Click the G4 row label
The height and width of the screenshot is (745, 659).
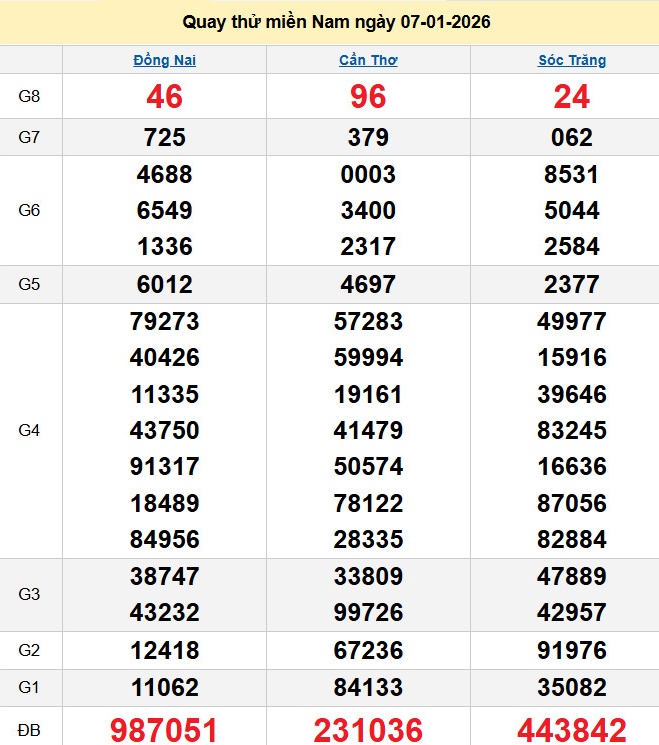(x=30, y=431)
